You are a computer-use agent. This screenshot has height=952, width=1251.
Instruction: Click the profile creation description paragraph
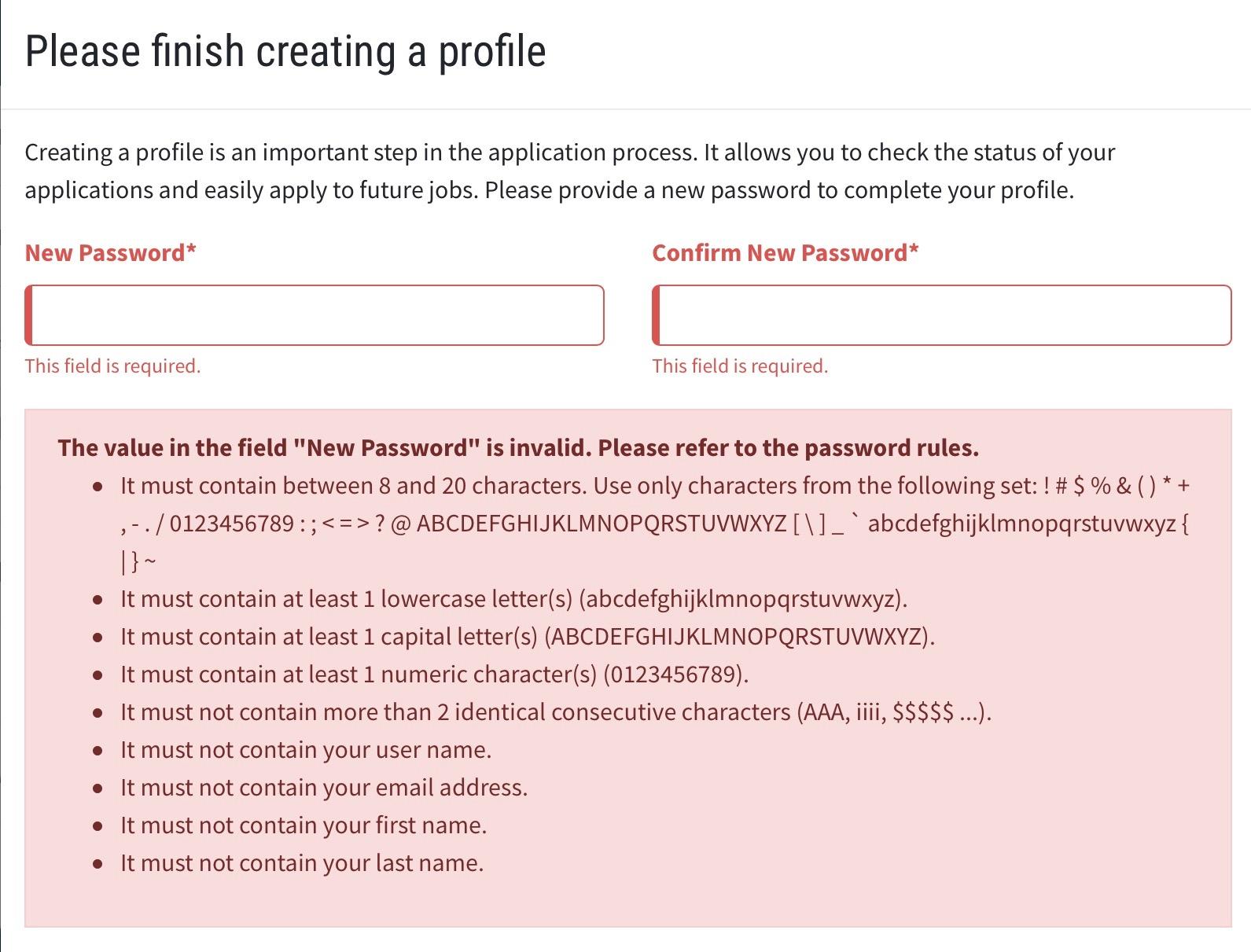point(570,171)
